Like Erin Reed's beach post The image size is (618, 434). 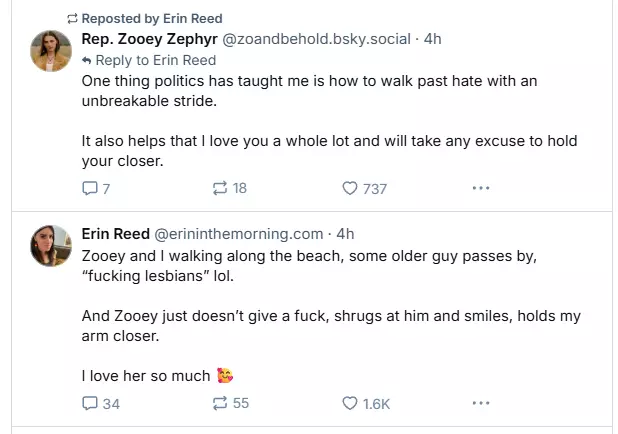pyautogui.click(x=350, y=403)
